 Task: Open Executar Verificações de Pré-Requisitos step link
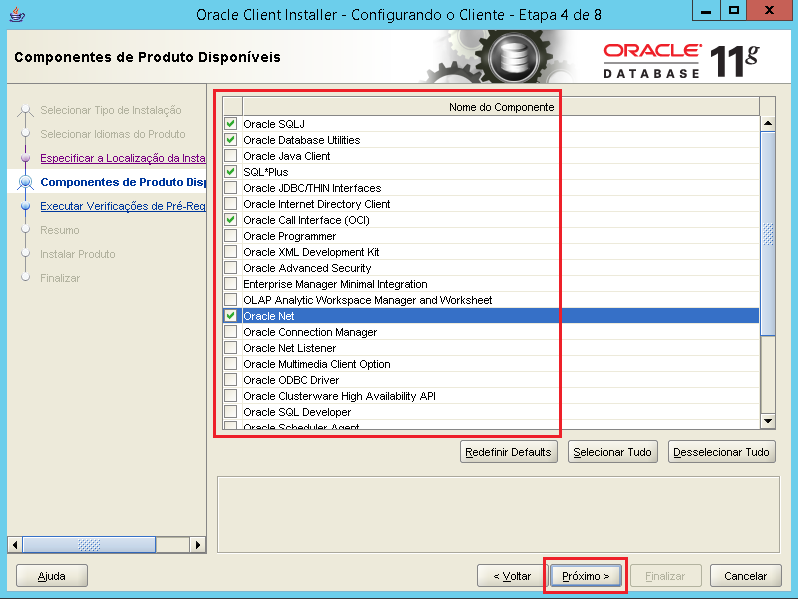coord(123,206)
